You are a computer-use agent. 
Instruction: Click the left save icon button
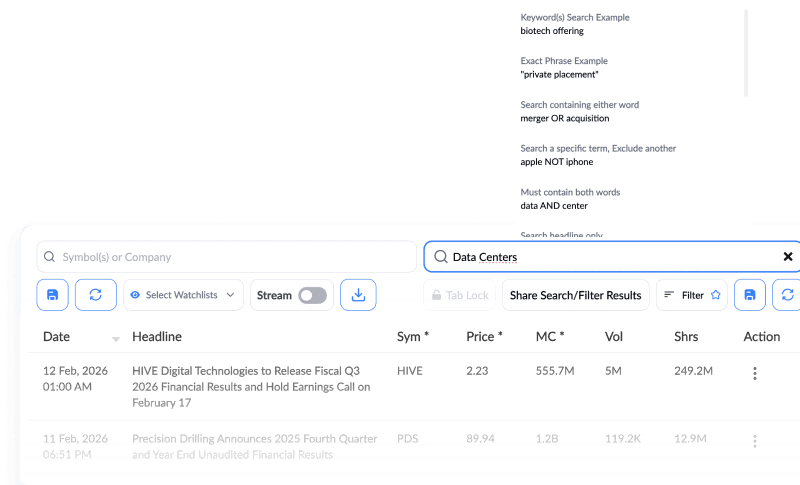[53, 295]
